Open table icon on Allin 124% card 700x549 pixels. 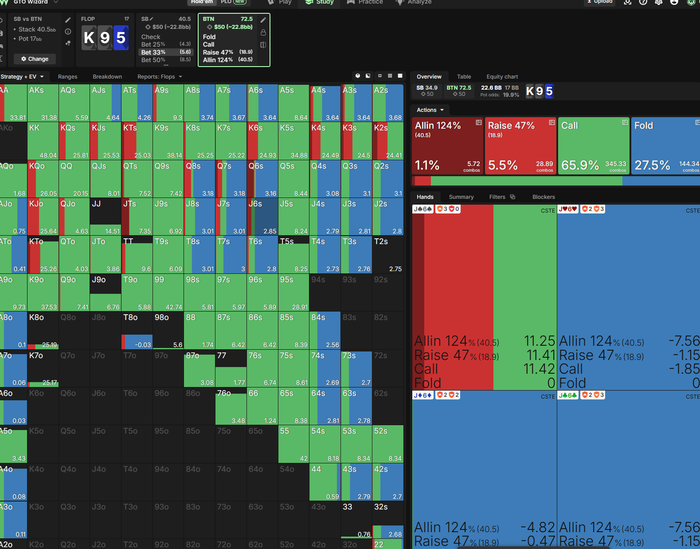[x=478, y=122]
